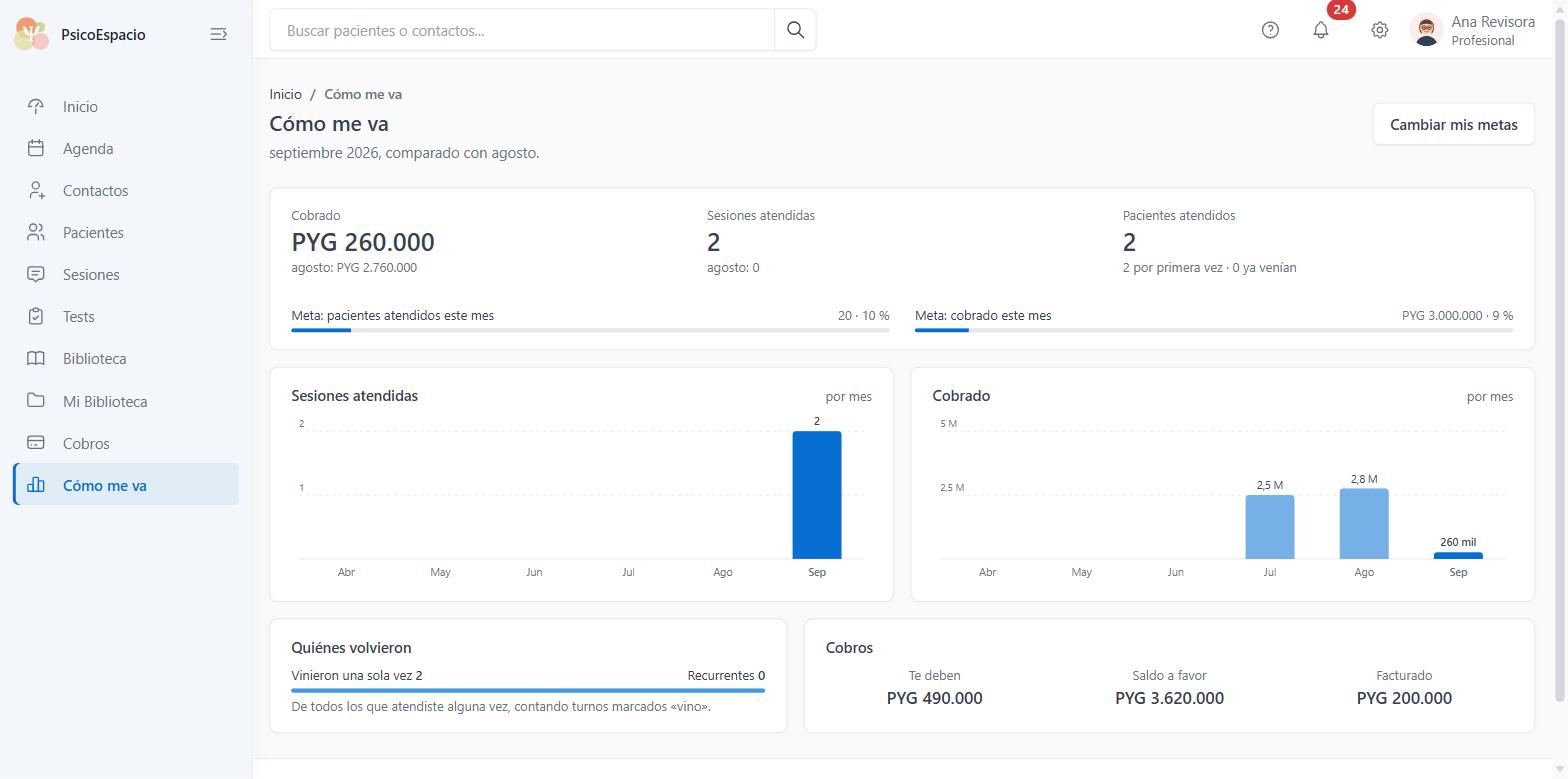This screenshot has width=1568, height=779.
Task: Click the Inicio breadcrumb link
Action: [x=285, y=94]
